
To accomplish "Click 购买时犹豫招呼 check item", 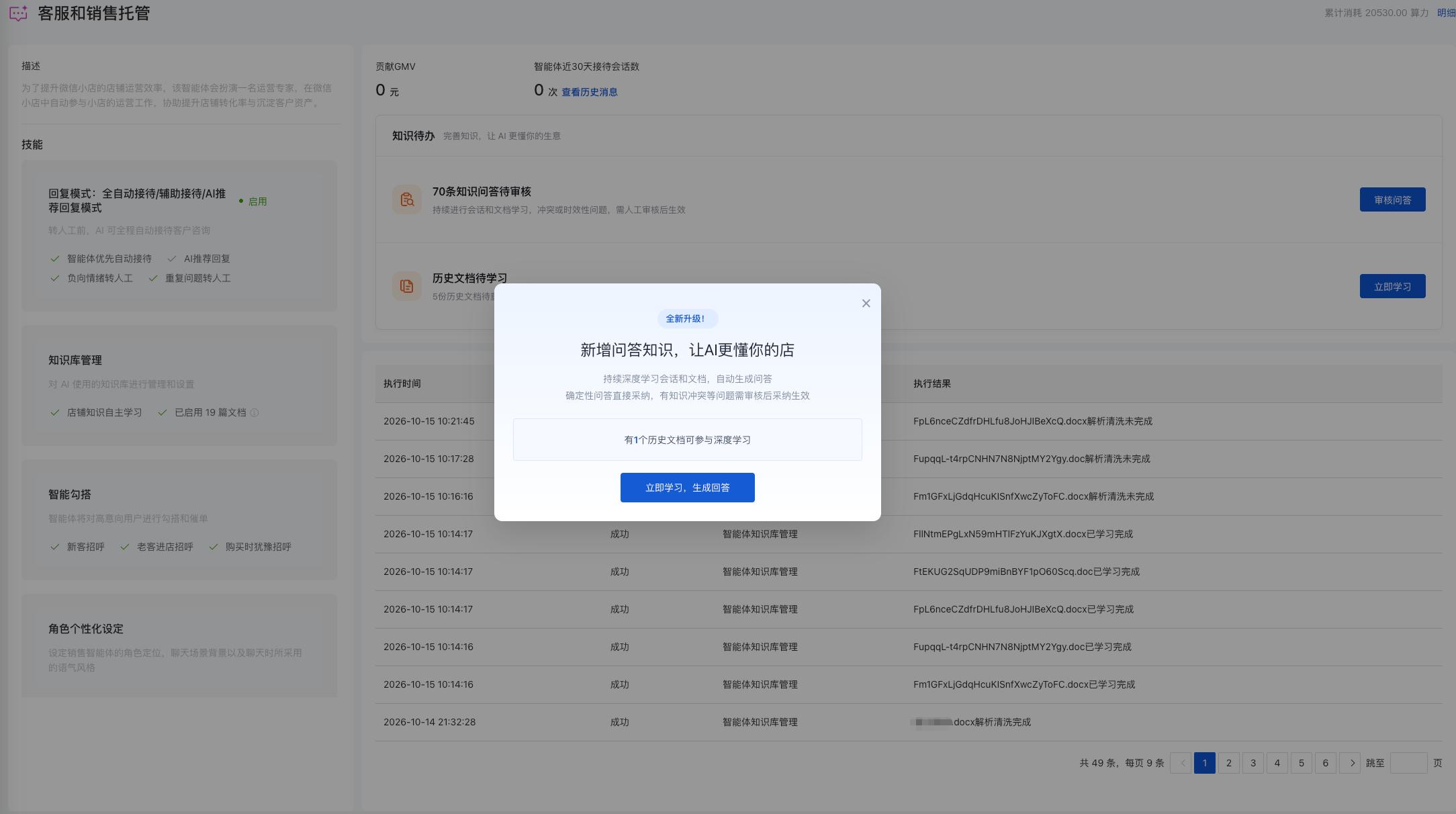I will pyautogui.click(x=251, y=547).
